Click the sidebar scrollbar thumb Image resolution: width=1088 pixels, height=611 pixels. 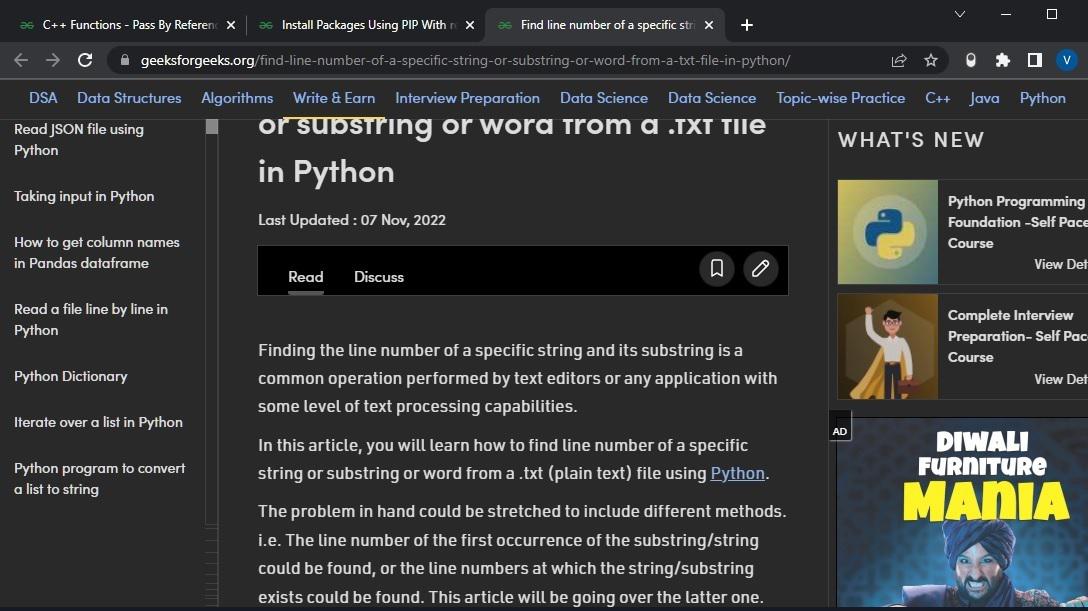click(x=212, y=127)
